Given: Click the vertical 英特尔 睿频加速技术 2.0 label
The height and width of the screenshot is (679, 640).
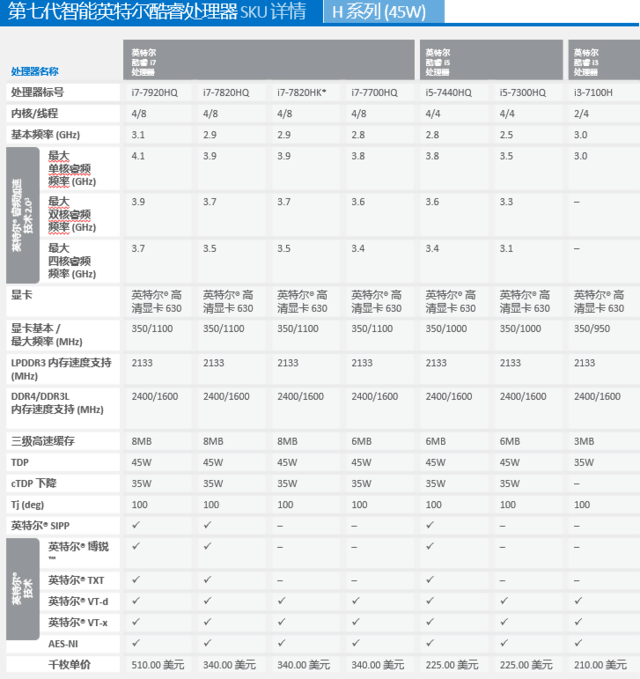Looking at the screenshot, I should (23, 215).
